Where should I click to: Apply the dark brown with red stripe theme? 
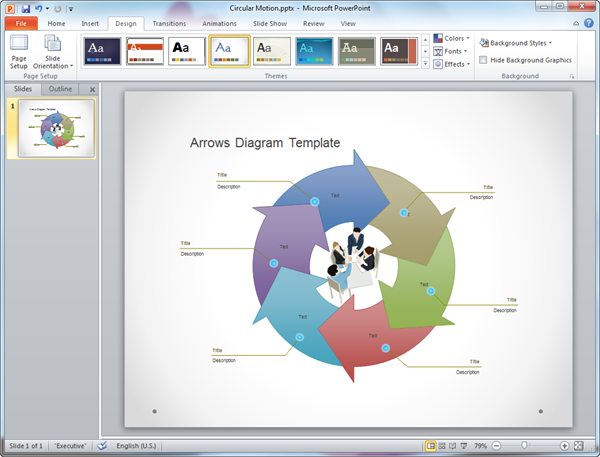[399, 51]
